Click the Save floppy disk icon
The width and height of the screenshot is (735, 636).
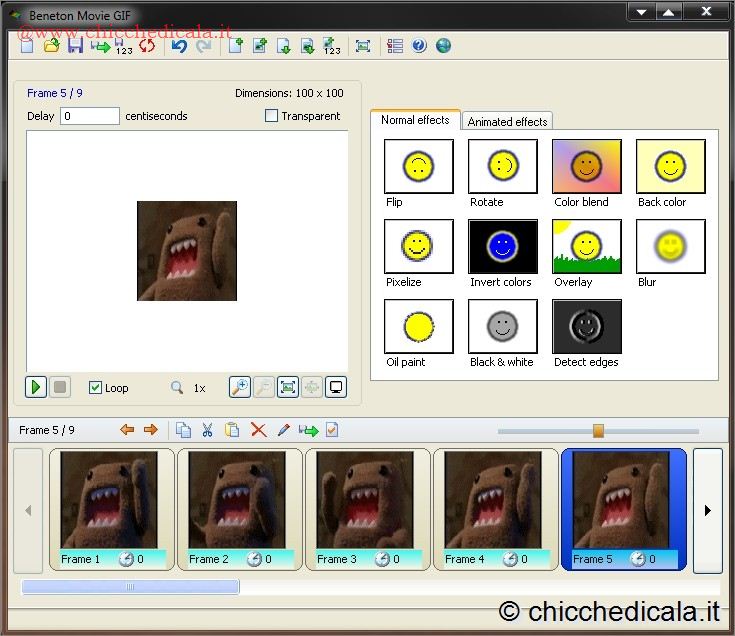click(x=76, y=46)
